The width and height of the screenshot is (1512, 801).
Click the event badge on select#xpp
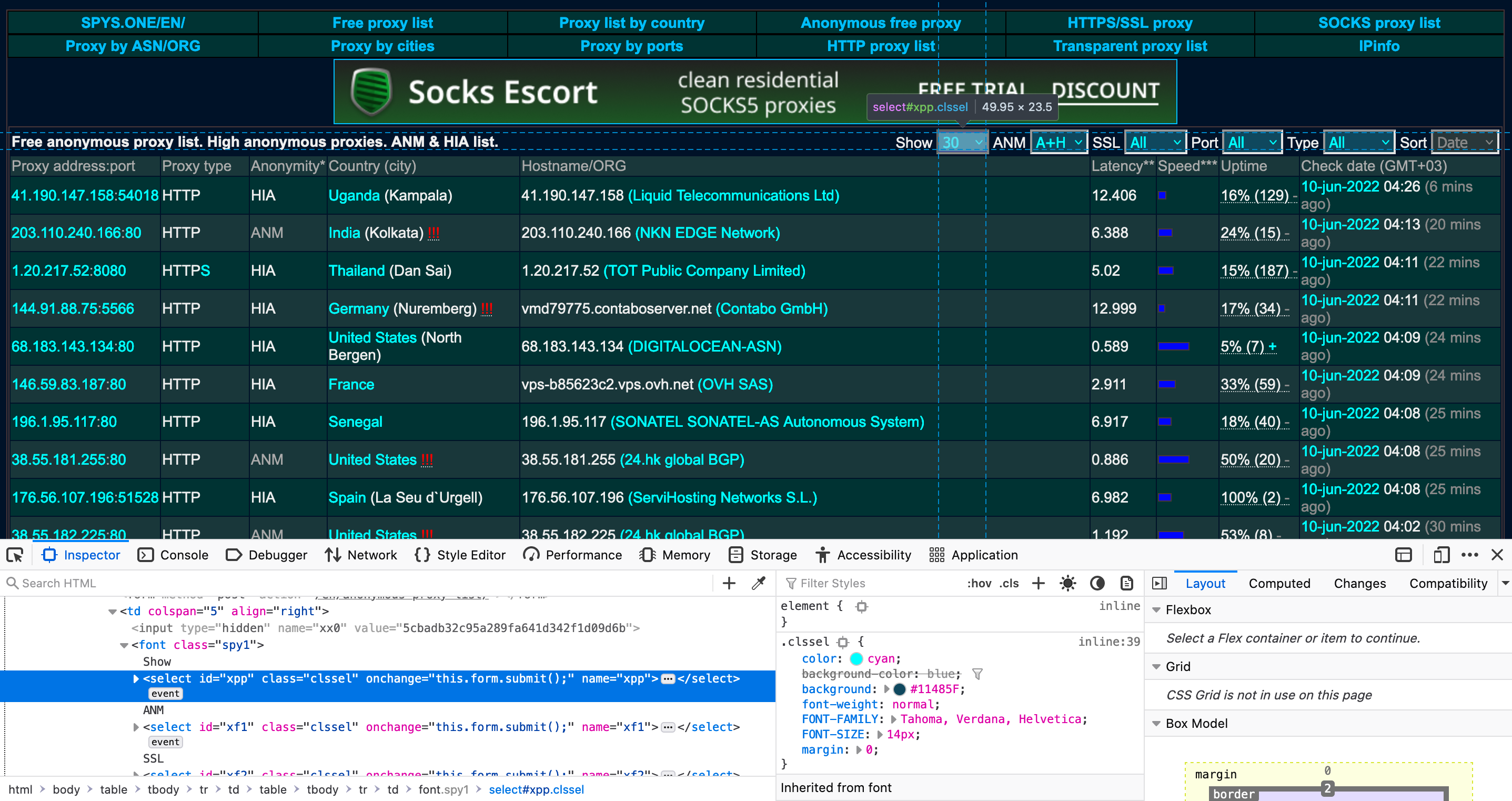click(166, 694)
